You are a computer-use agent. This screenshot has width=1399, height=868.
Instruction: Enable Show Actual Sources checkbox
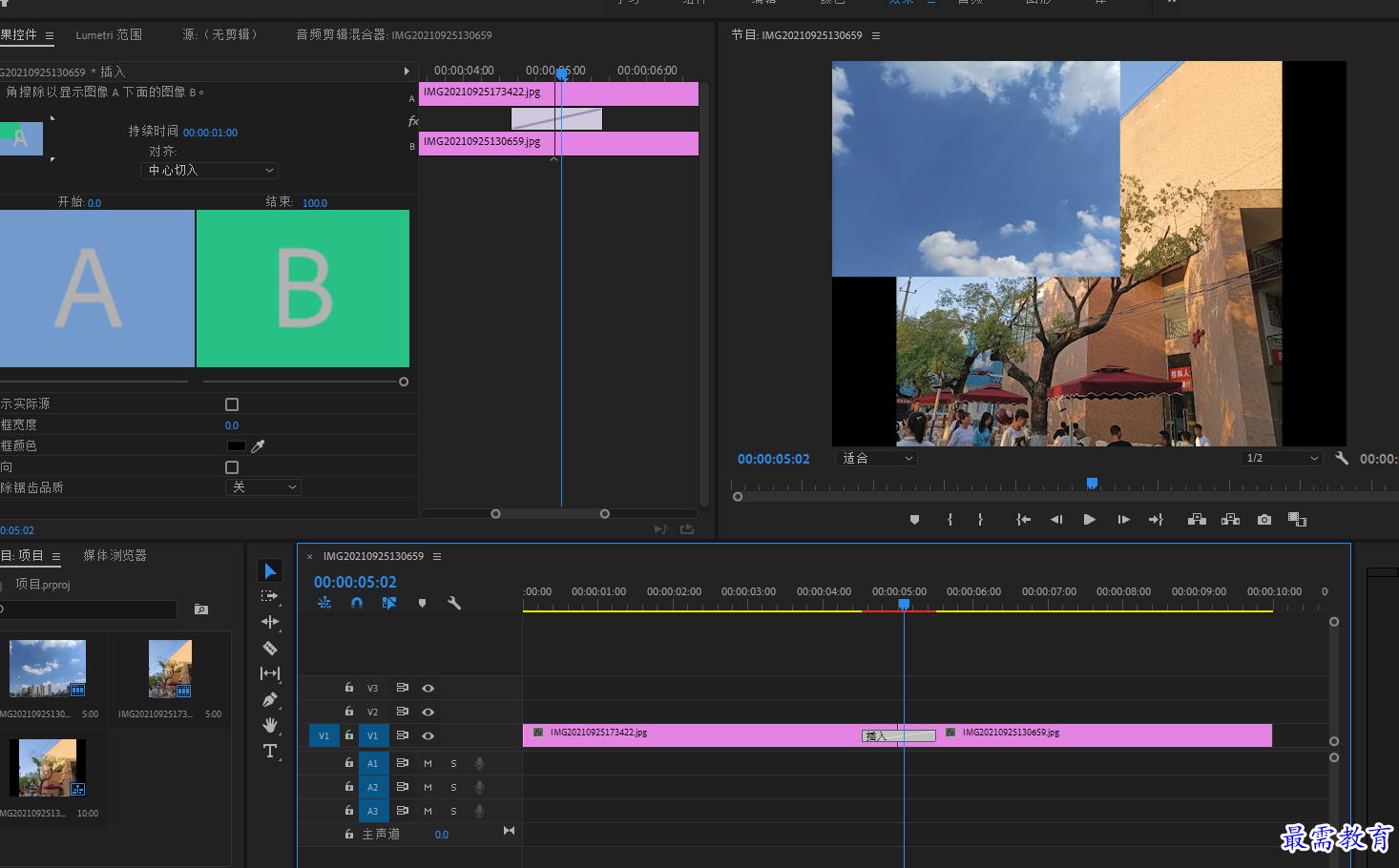click(232, 404)
